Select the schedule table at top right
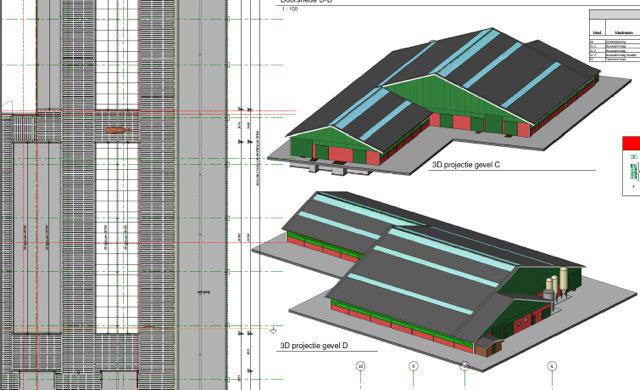640x390 pixels. coord(615,36)
